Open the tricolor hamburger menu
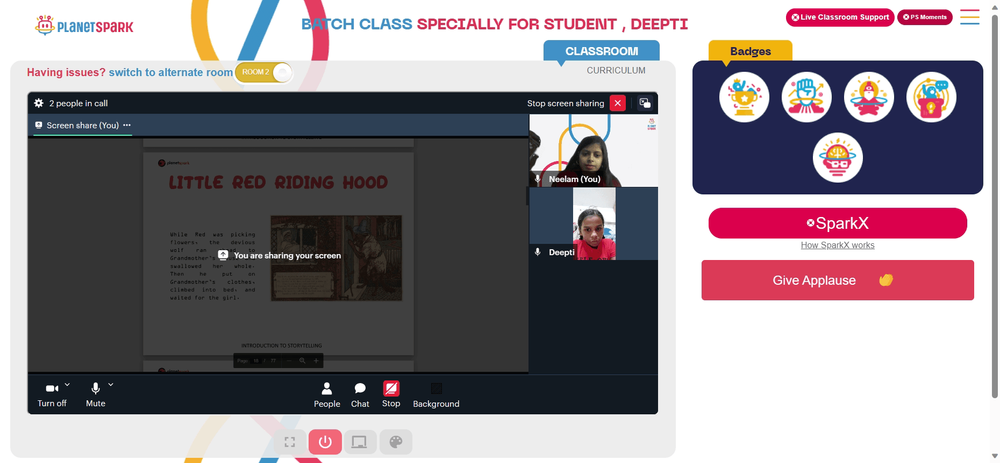Viewport: 1000px width, 463px height. point(969,17)
